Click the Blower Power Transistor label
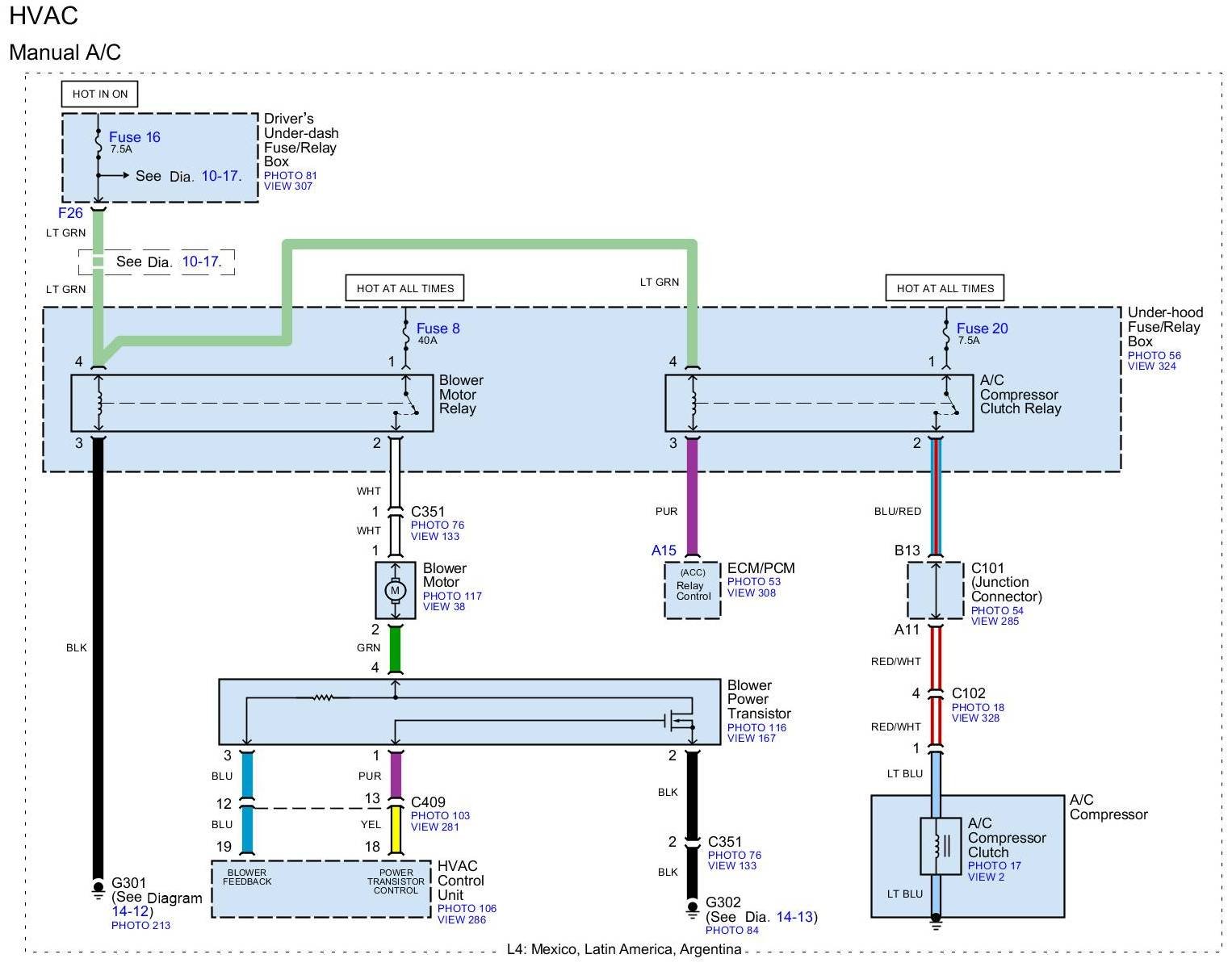Image resolution: width=1232 pixels, height=967 pixels. coord(759,699)
